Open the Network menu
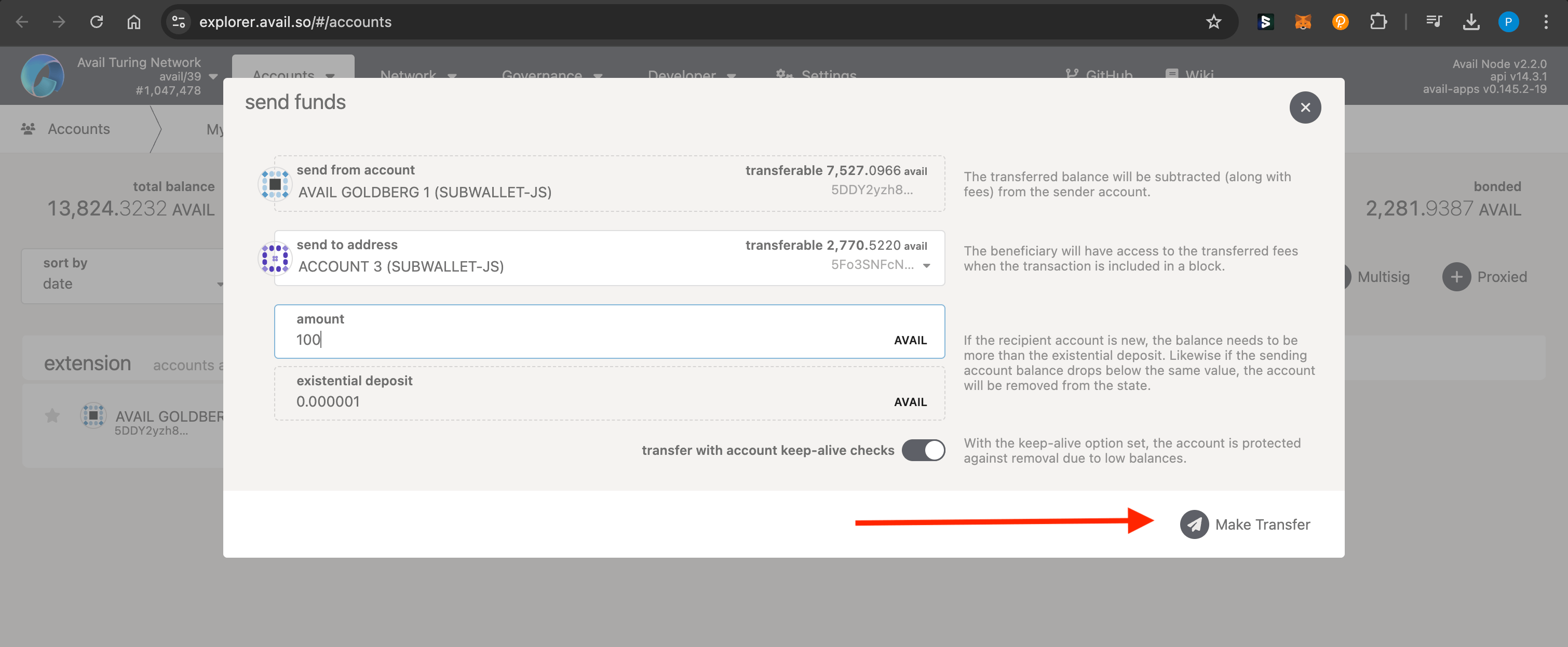1568x647 pixels. (417, 75)
